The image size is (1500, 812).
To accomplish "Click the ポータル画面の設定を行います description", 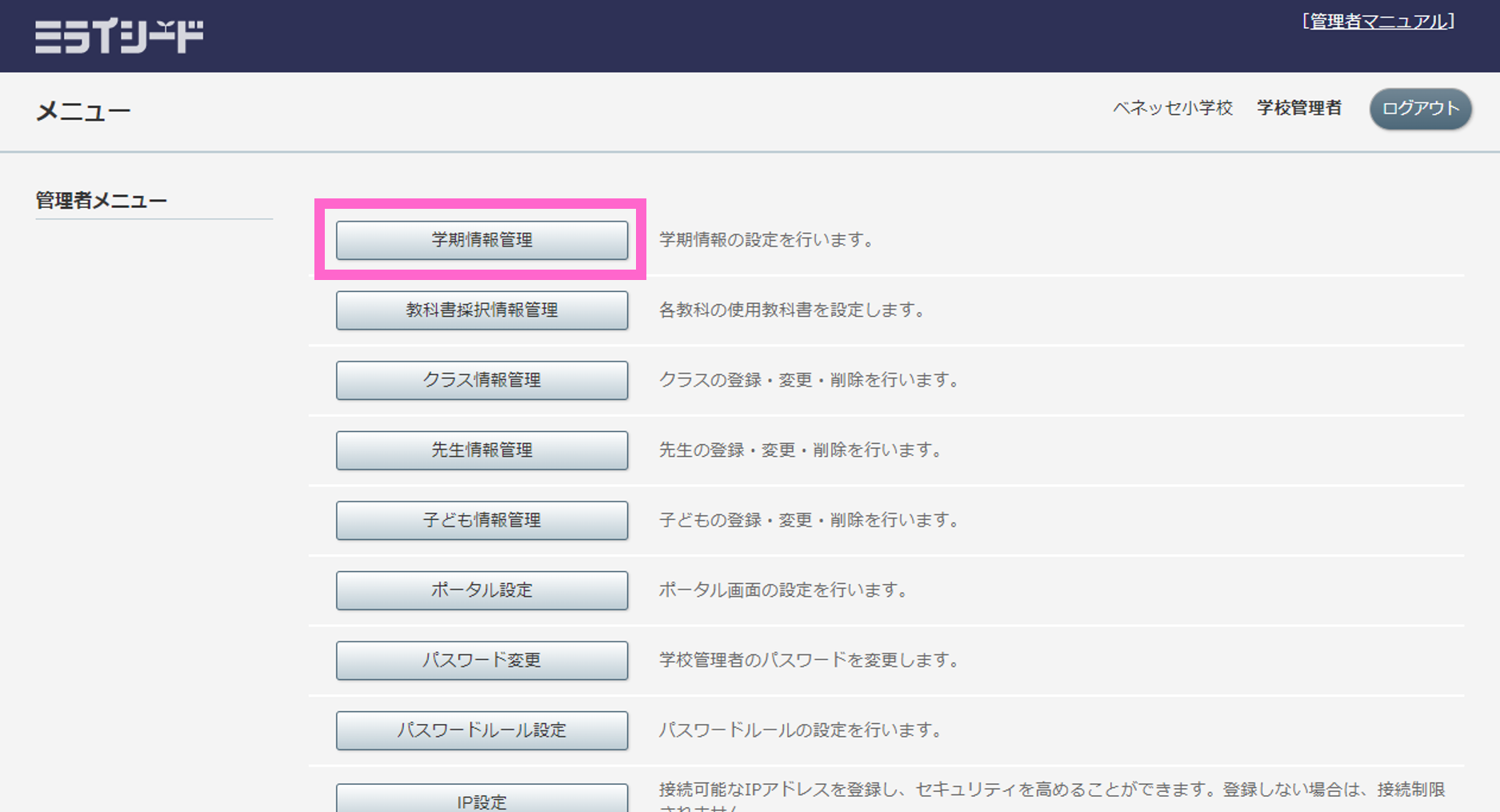I will 783,590.
